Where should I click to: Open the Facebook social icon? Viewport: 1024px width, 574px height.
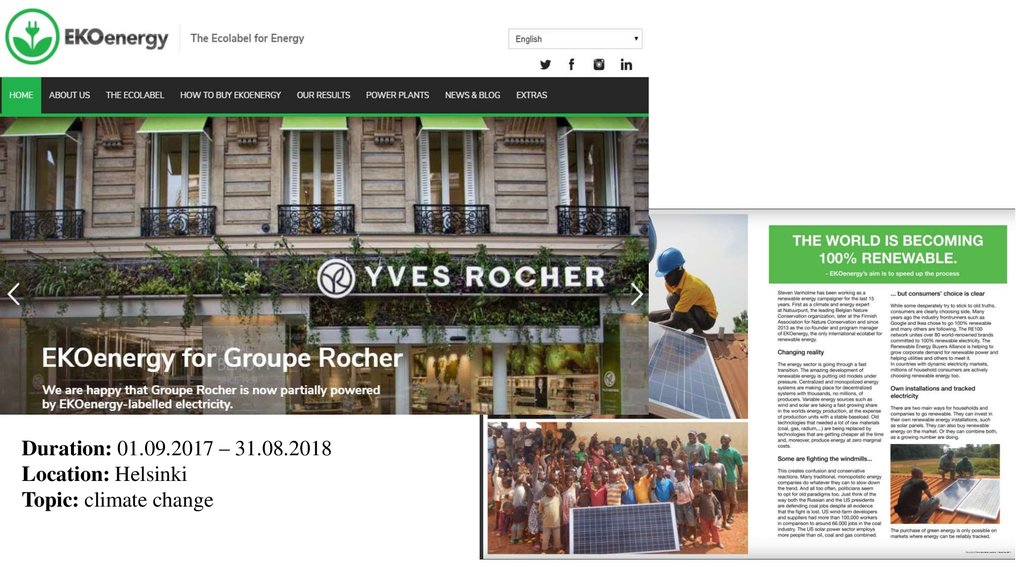[571, 64]
